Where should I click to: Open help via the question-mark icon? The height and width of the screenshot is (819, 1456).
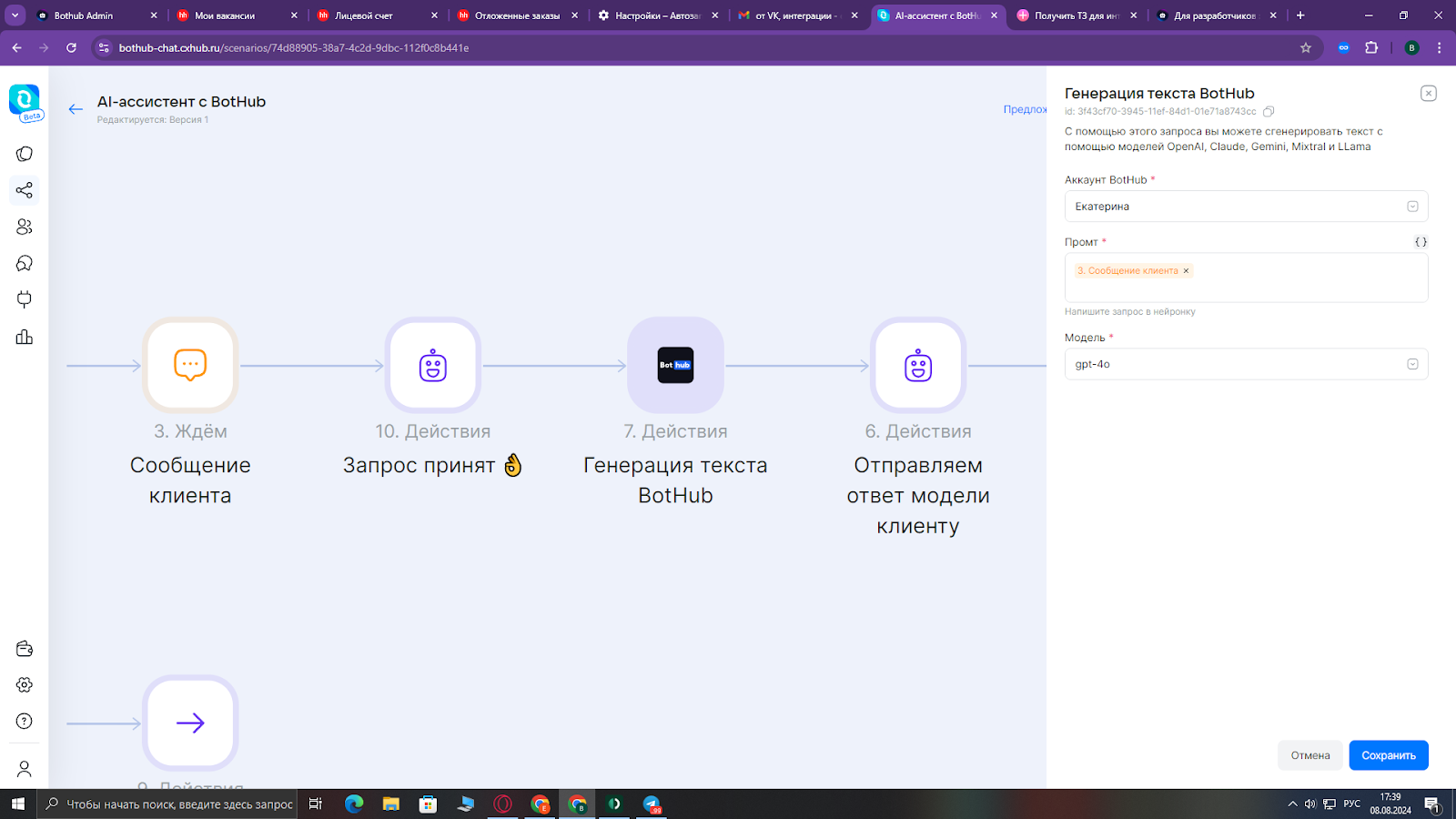coord(24,721)
